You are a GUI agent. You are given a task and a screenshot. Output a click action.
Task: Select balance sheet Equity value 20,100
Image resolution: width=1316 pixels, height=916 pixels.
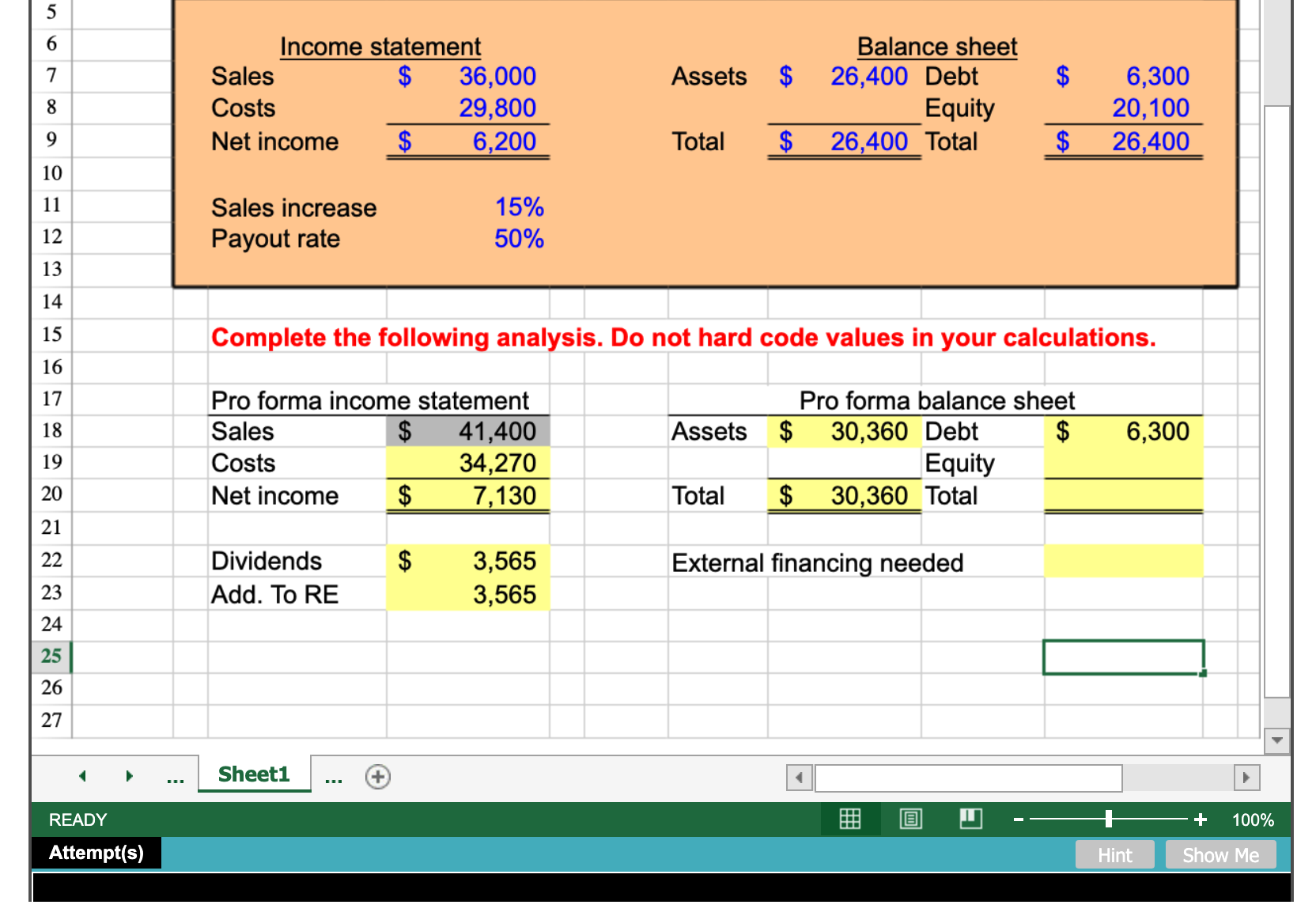[x=1123, y=108]
